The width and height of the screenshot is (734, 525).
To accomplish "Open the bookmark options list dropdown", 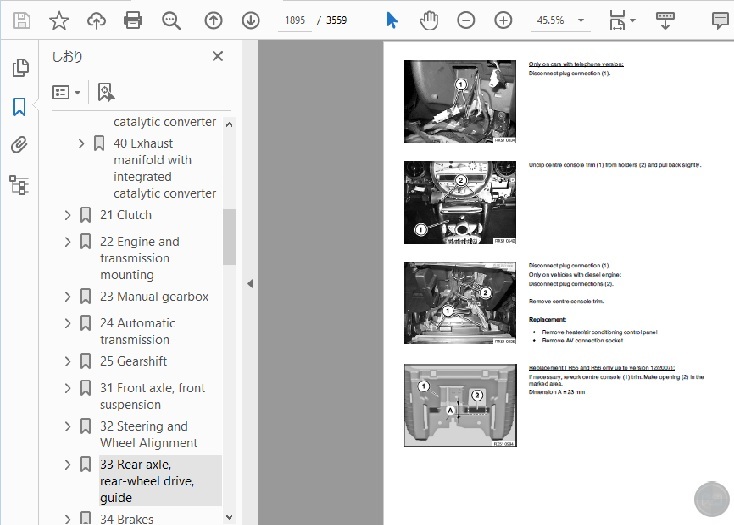I will click(66, 92).
